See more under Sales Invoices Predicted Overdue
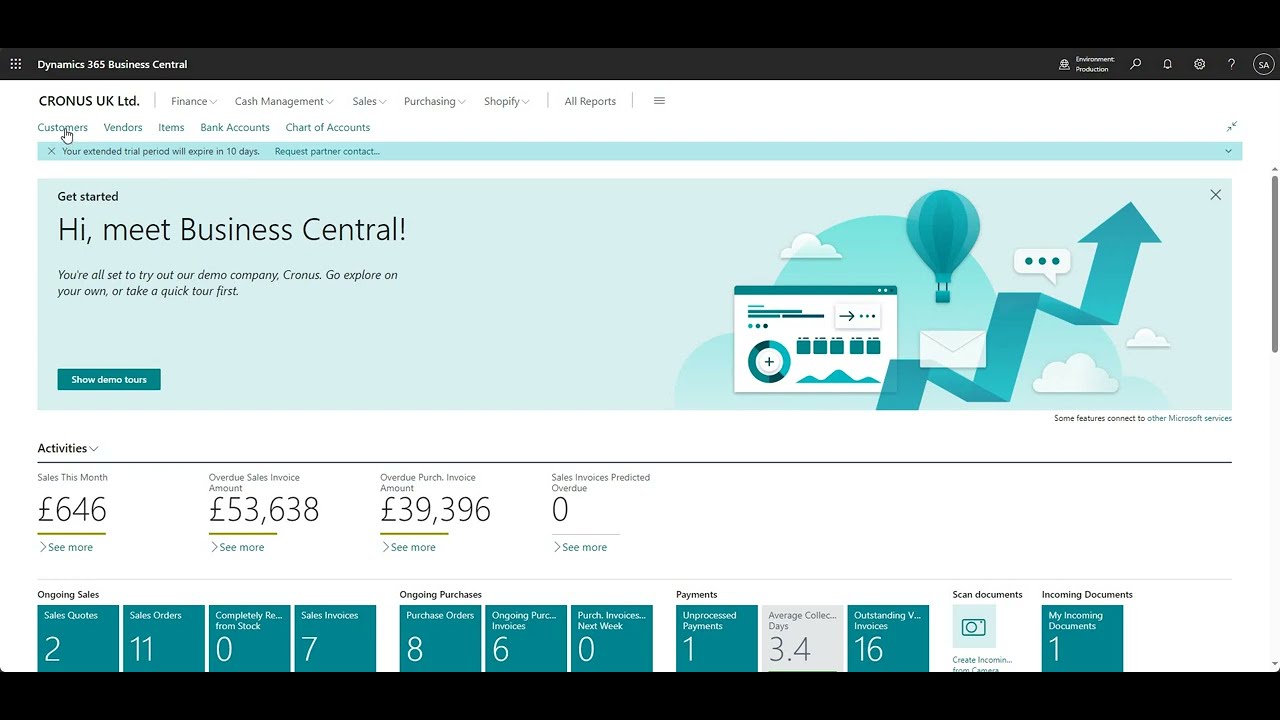This screenshot has height=720, width=1280. click(x=580, y=547)
